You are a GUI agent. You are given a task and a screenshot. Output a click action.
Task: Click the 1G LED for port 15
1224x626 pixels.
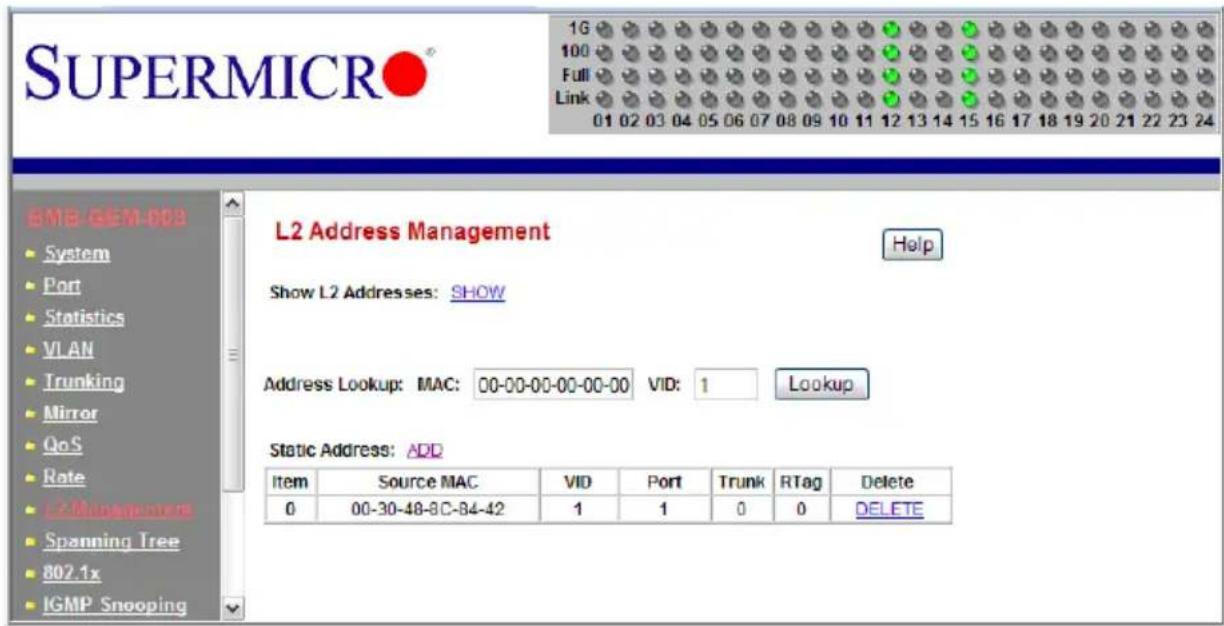click(x=969, y=29)
